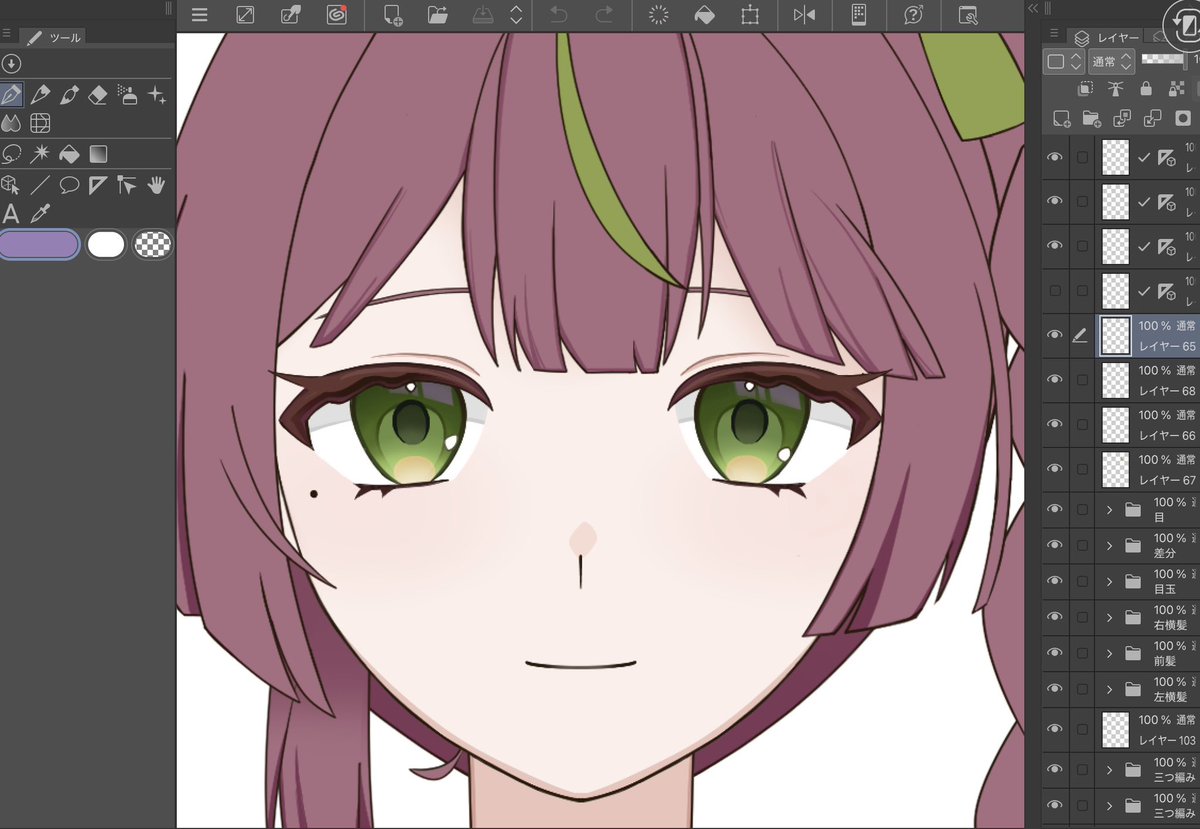Select the Pencil tool

point(40,95)
